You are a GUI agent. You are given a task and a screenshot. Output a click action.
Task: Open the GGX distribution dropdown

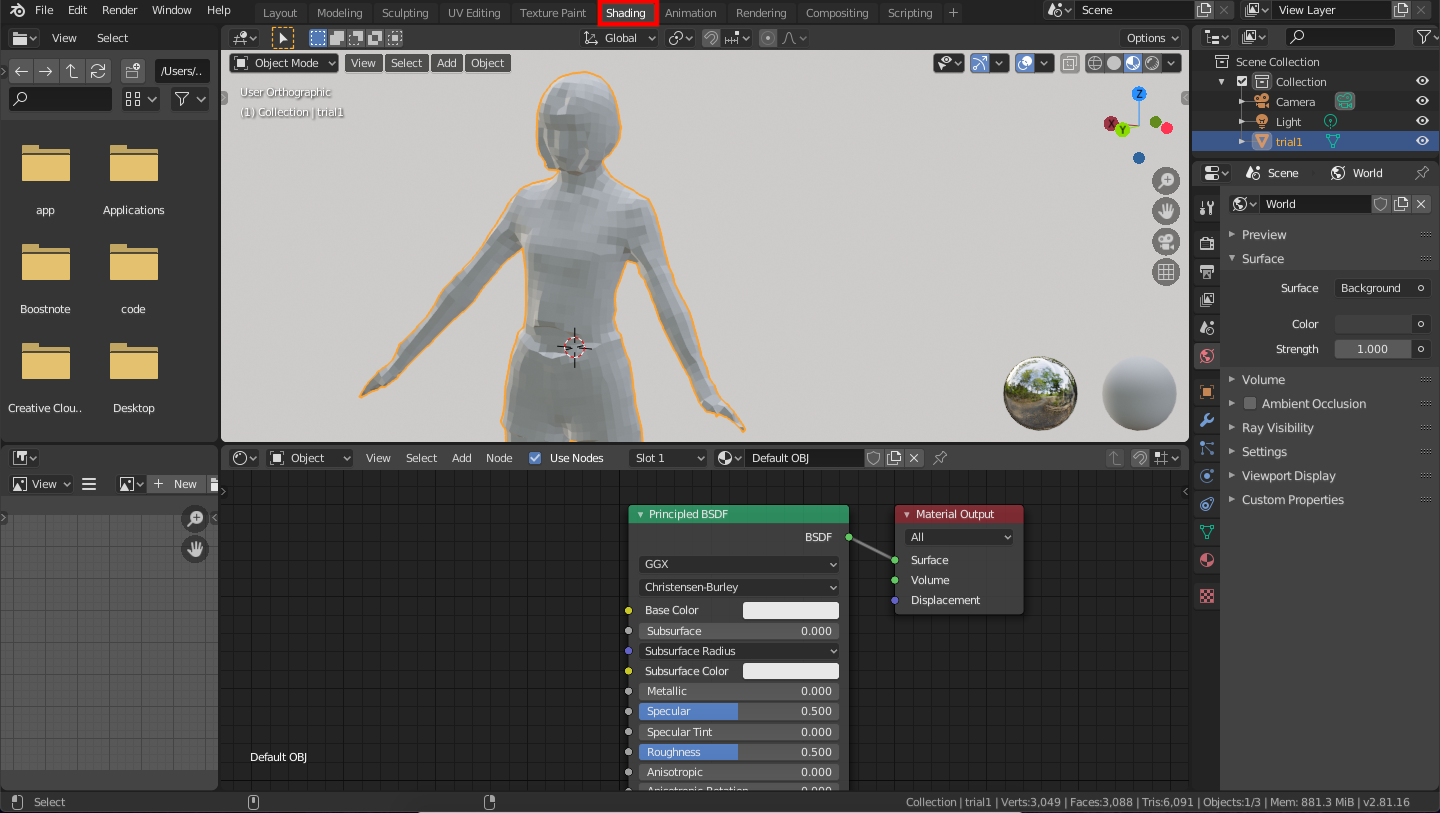[x=739, y=564]
